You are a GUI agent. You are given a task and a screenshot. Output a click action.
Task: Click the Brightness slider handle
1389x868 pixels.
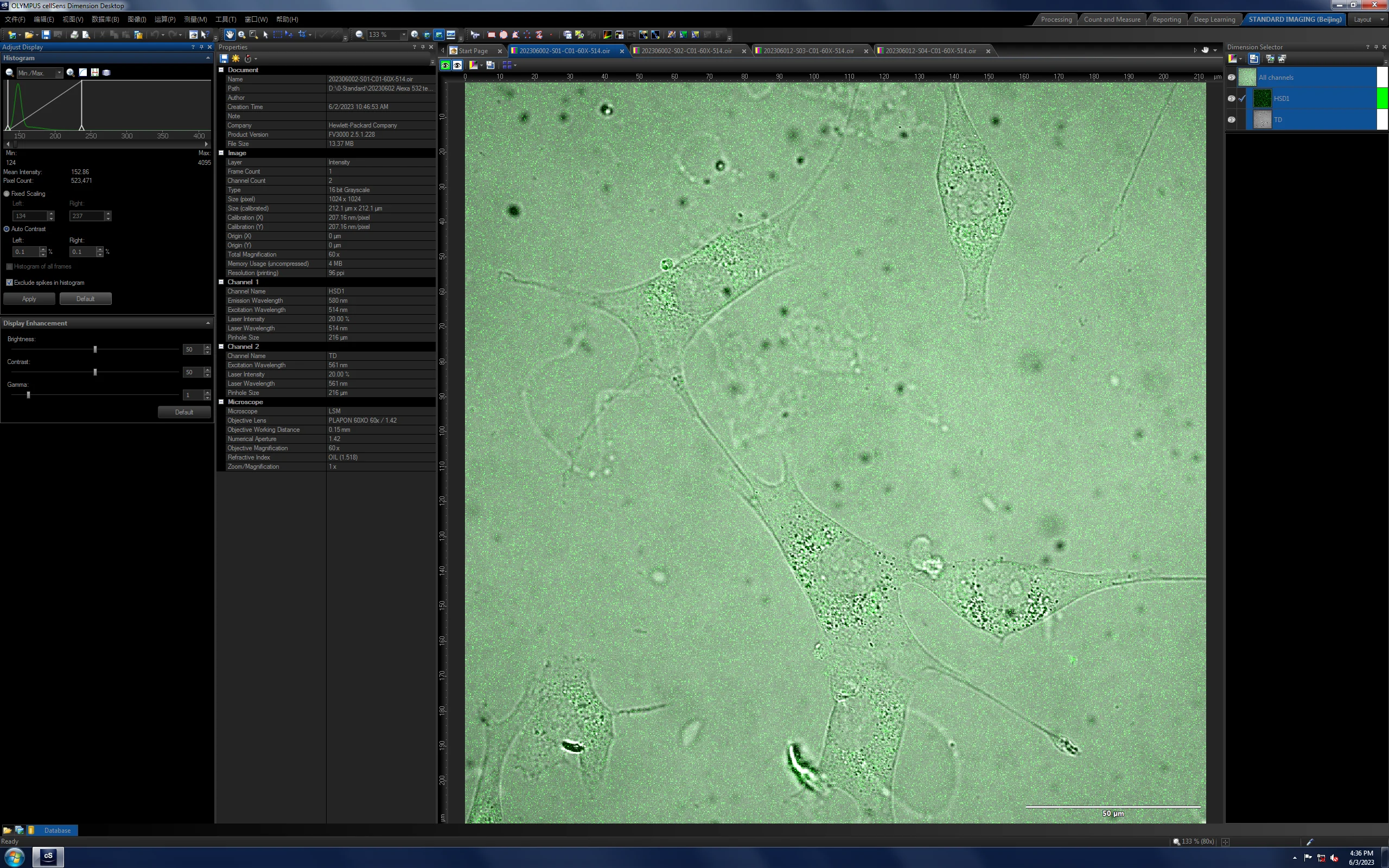click(95, 349)
